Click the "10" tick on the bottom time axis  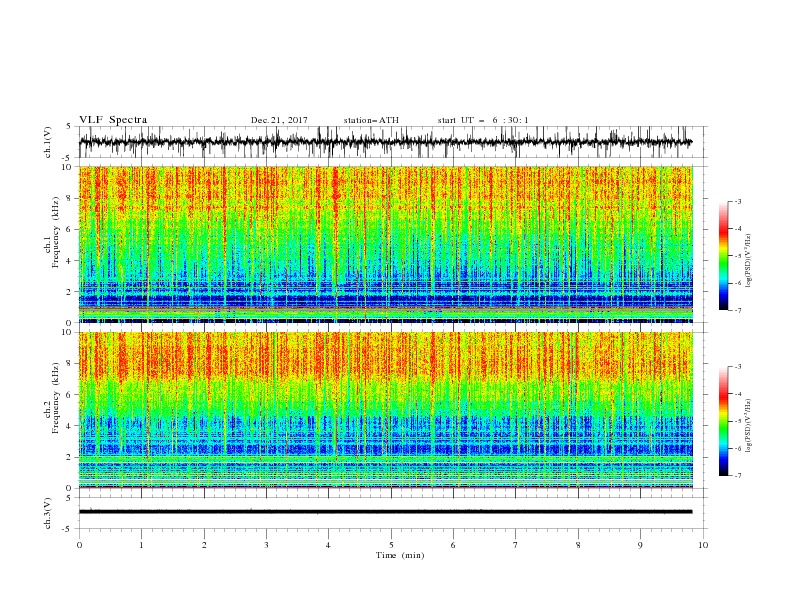click(703, 545)
